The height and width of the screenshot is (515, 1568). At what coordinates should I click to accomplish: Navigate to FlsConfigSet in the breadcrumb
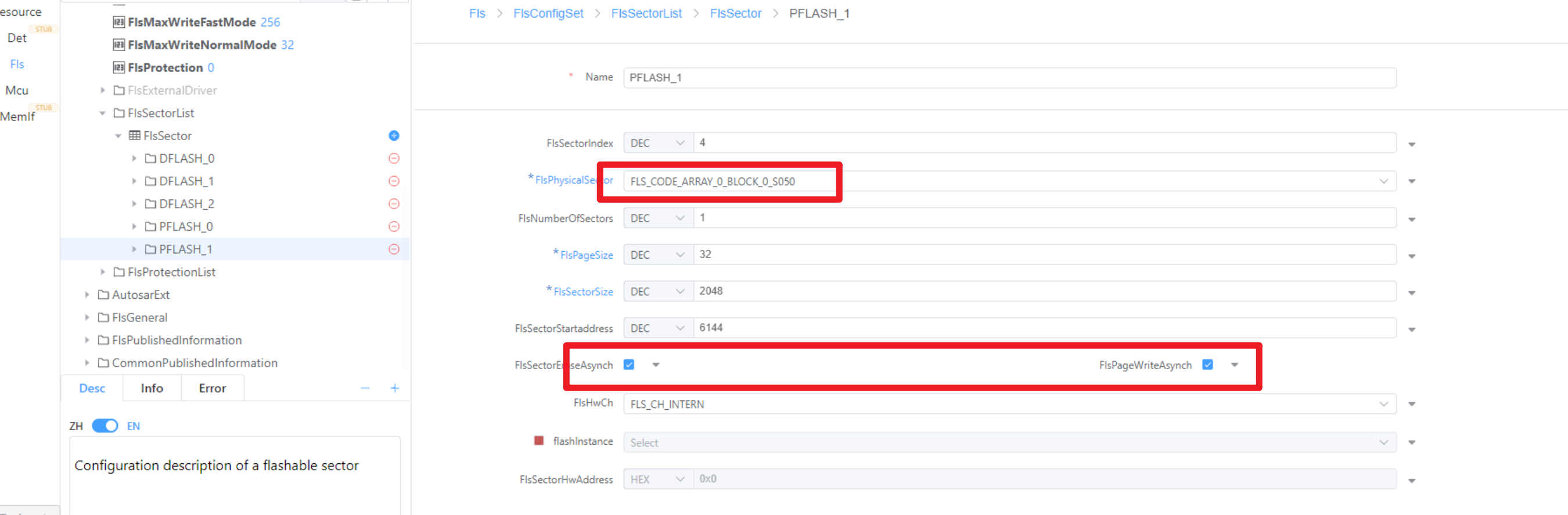(548, 13)
